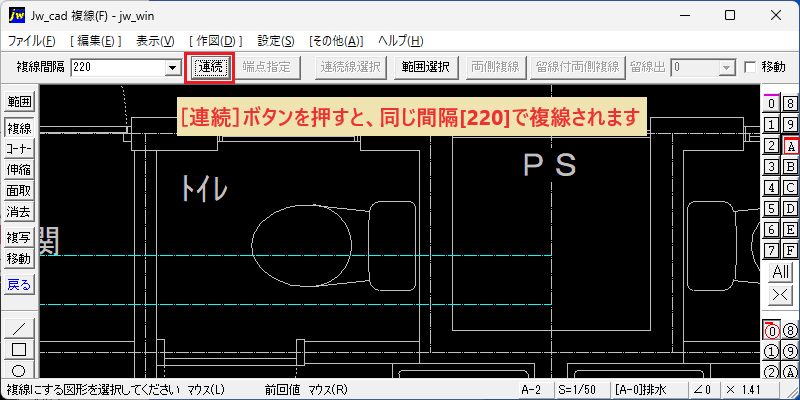Click the 連続 button

pos(210,67)
